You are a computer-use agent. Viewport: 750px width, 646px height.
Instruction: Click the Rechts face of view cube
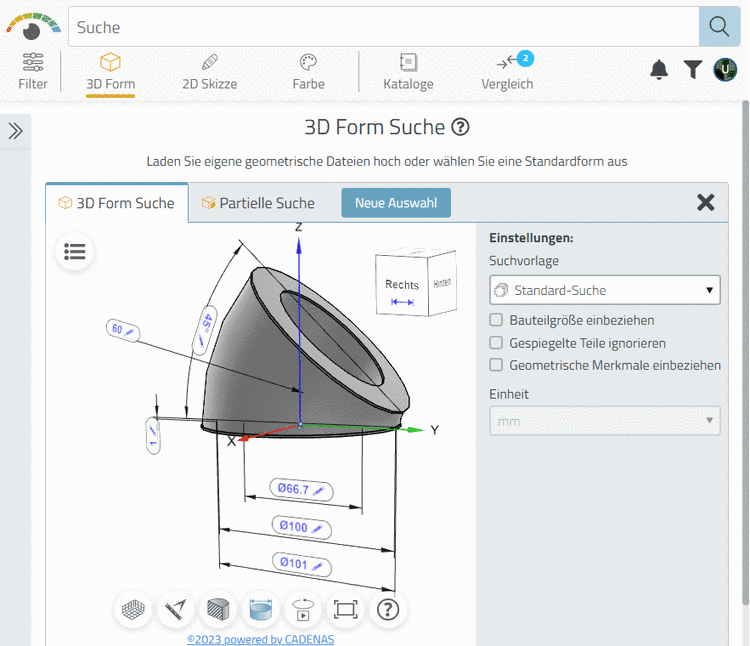click(x=402, y=284)
